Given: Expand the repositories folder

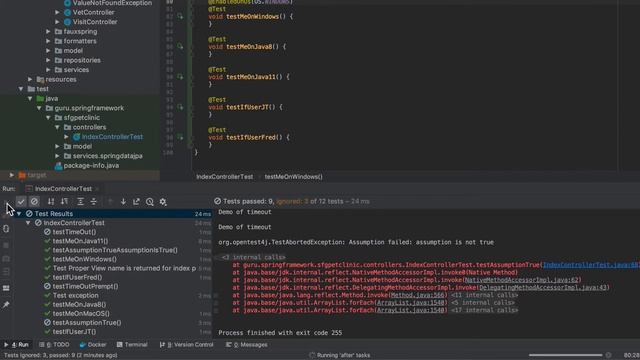Looking at the screenshot, I should (48, 60).
